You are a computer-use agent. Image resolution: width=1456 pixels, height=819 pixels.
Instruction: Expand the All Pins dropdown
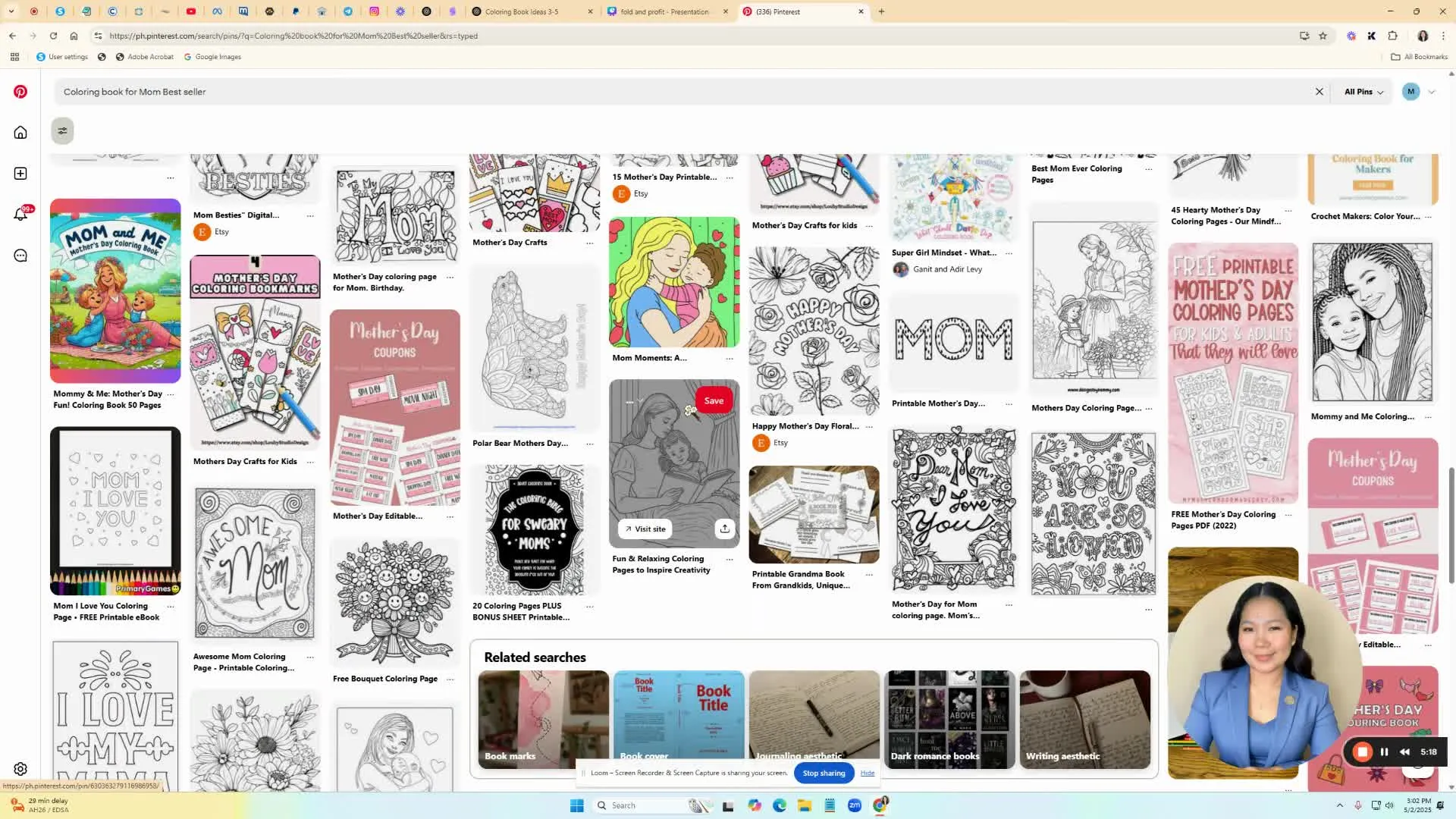[x=1363, y=92]
